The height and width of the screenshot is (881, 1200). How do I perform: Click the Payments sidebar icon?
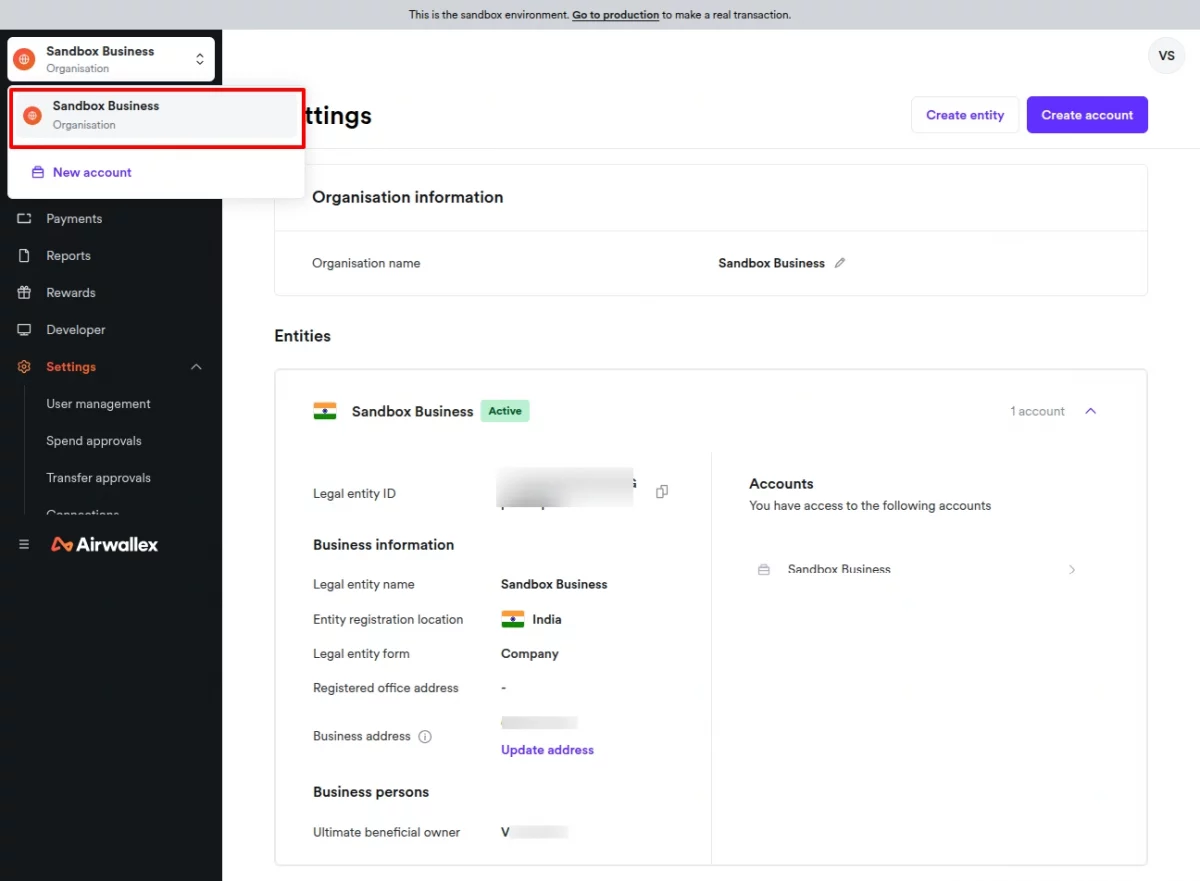(x=25, y=218)
